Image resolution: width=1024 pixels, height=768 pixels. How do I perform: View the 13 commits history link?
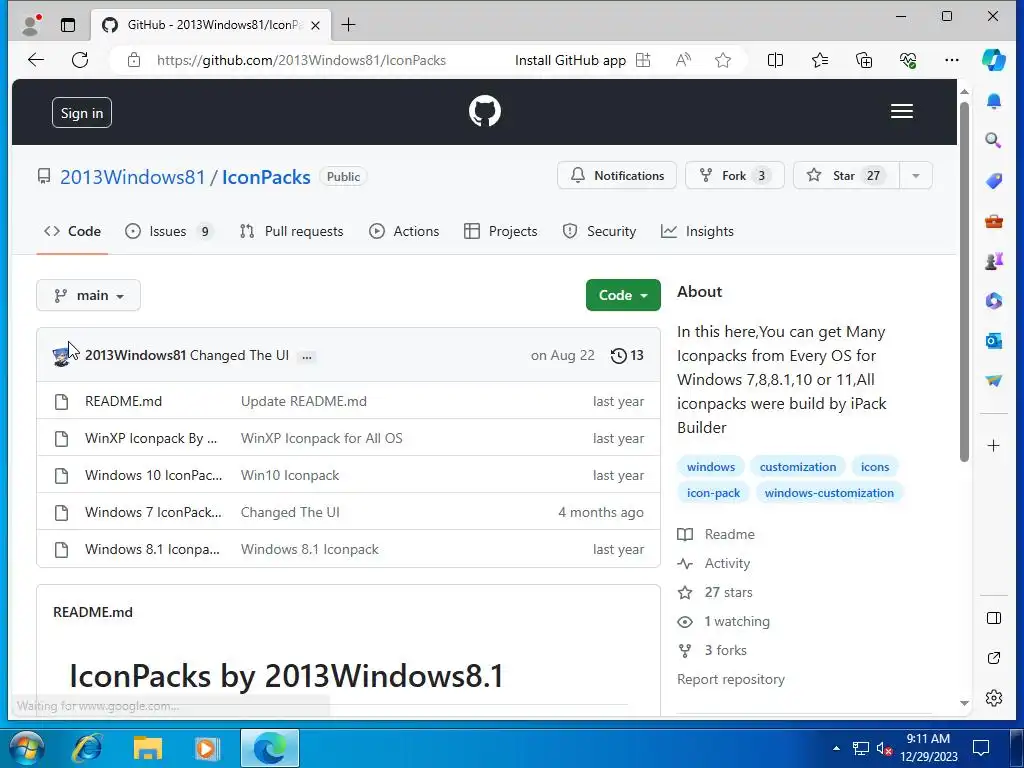coord(627,355)
